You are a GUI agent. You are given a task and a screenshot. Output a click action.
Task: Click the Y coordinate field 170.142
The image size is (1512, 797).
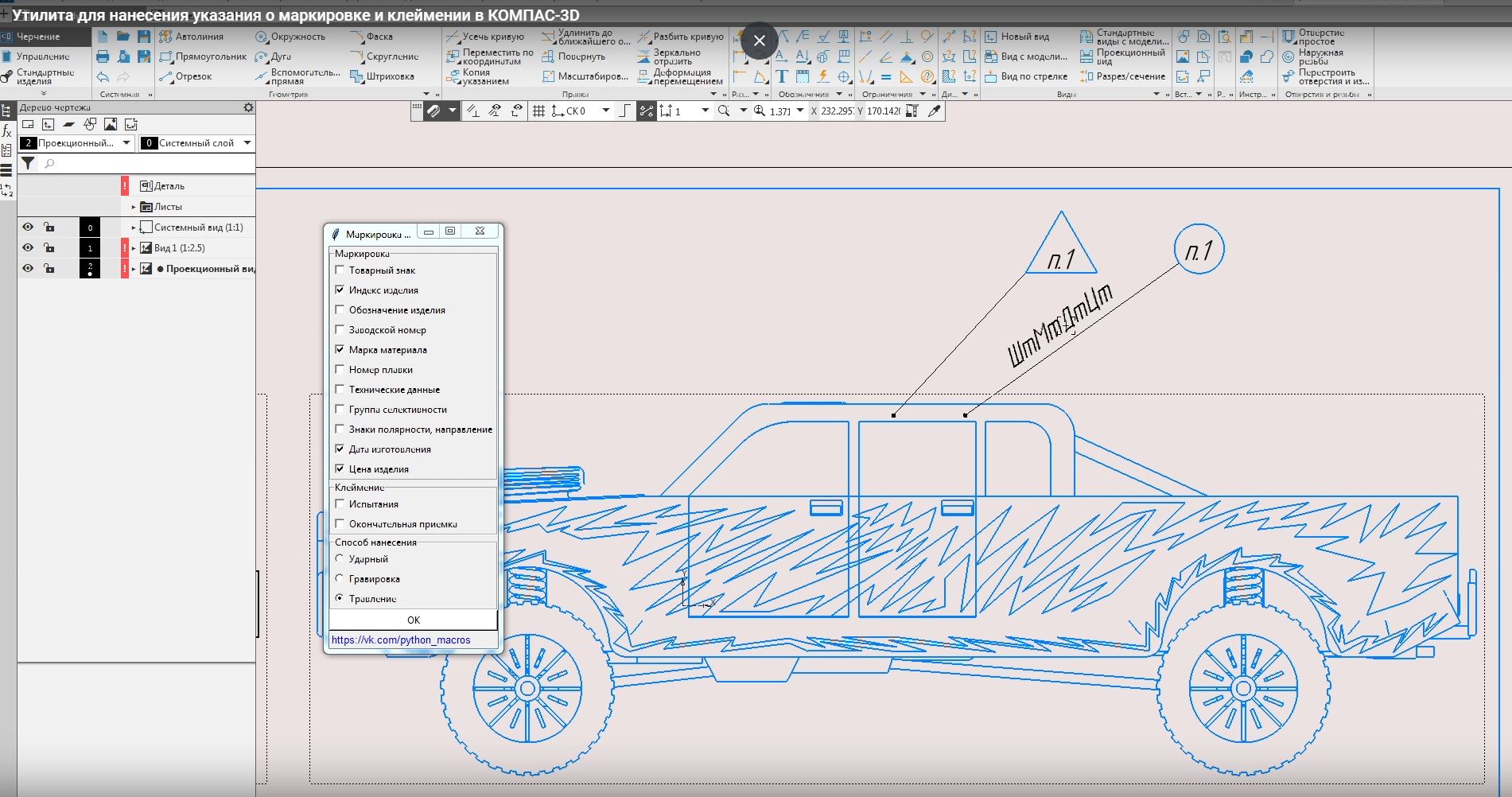pos(884,111)
